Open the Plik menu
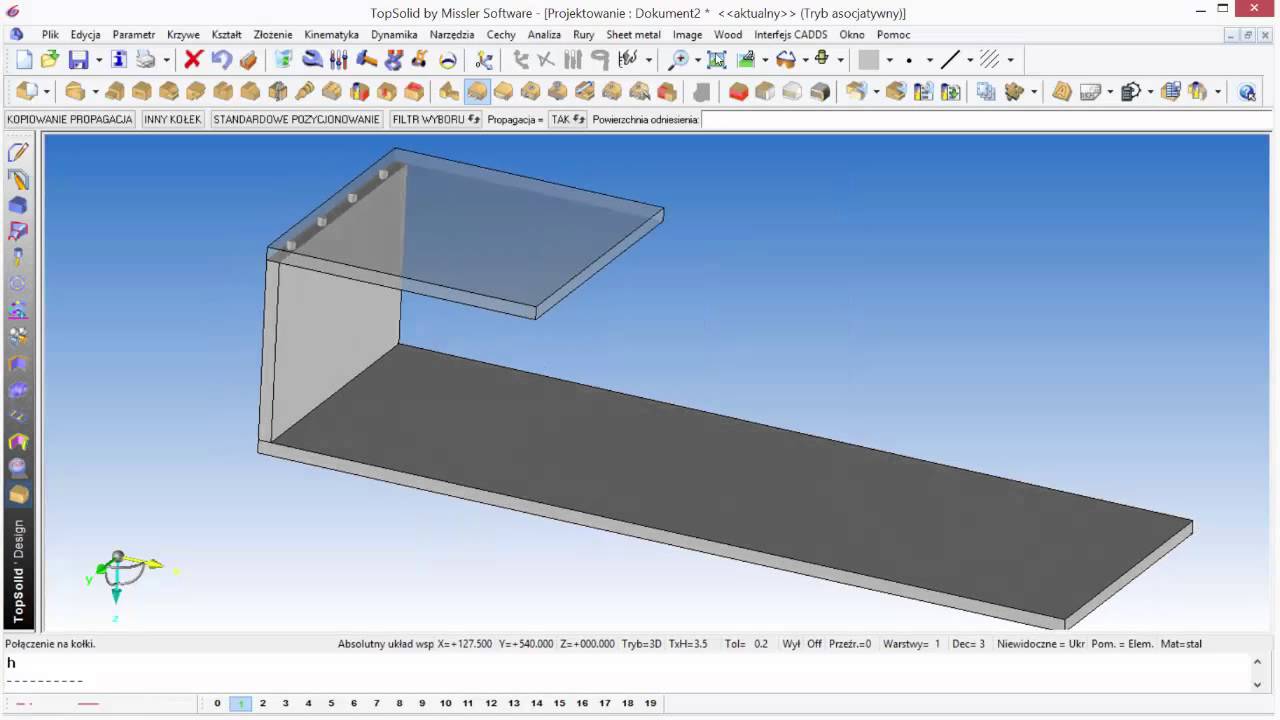1280x720 pixels. pos(50,34)
